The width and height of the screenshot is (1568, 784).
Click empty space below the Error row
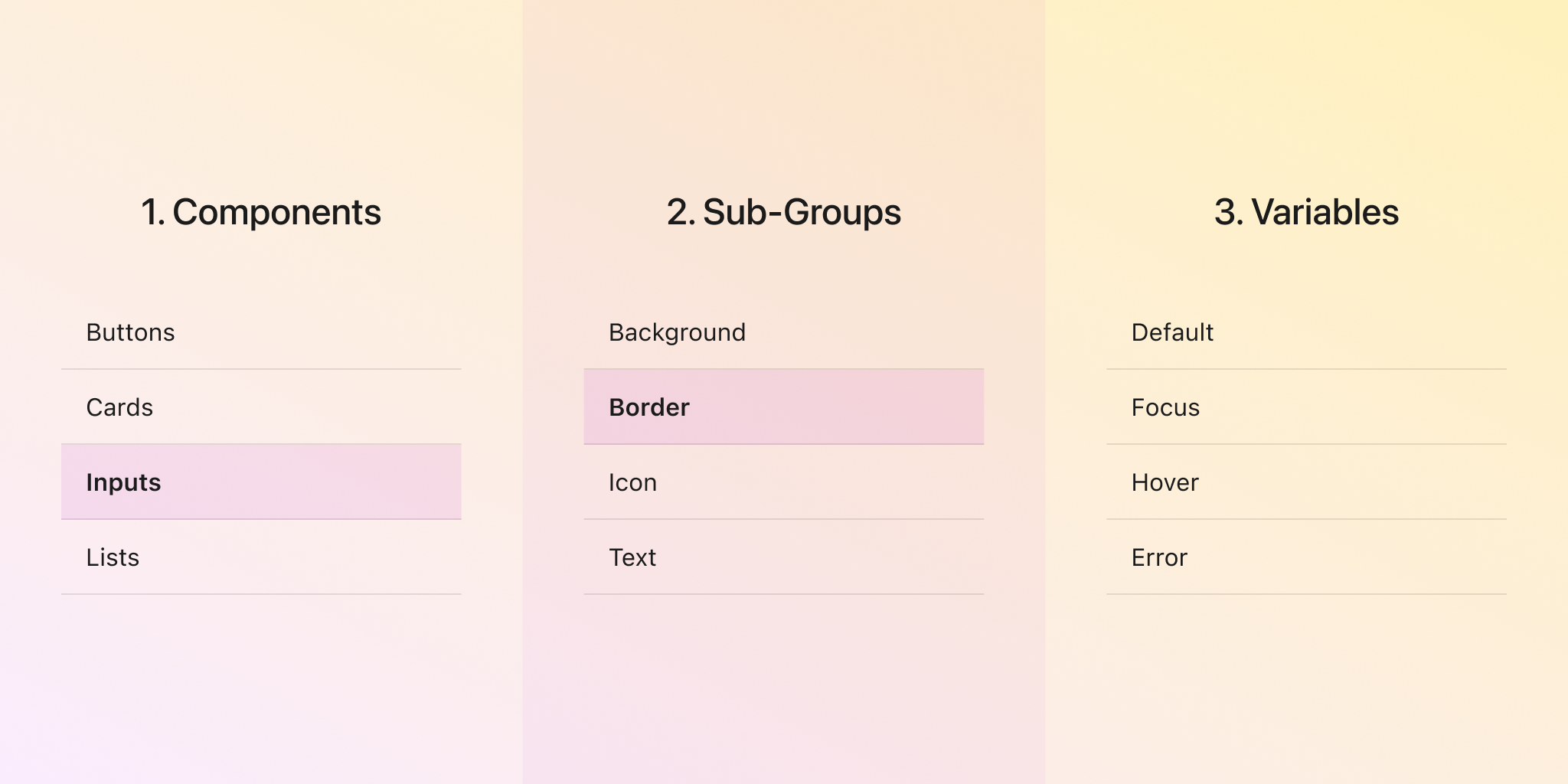point(1306,681)
